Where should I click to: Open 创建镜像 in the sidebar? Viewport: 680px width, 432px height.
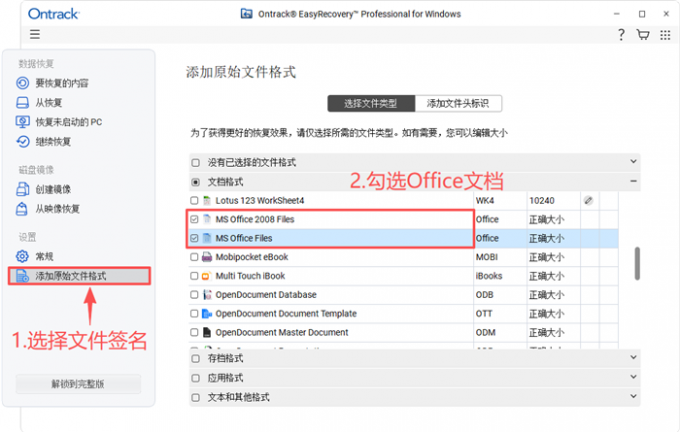click(x=53, y=190)
